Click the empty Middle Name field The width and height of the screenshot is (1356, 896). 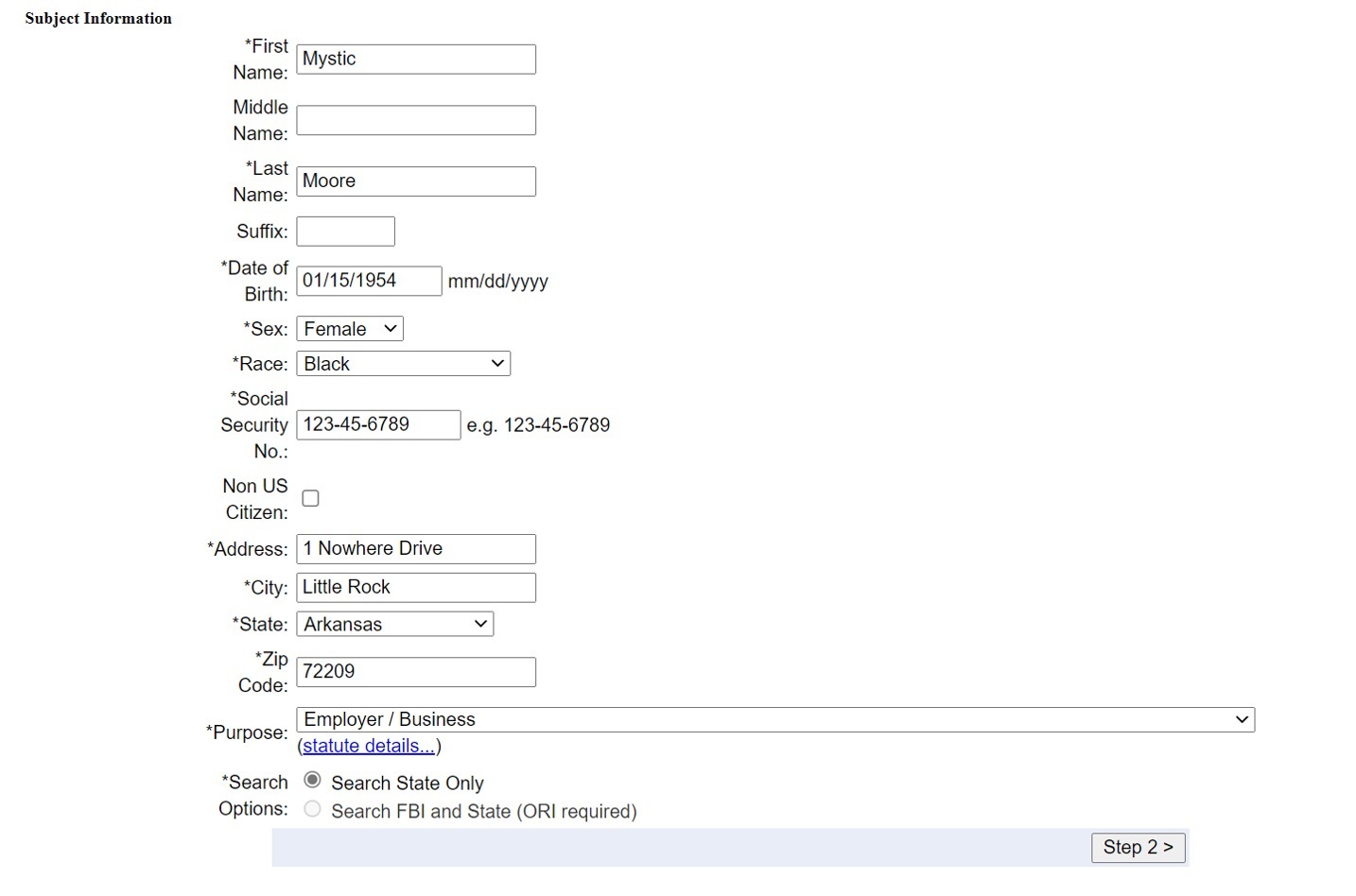[416, 120]
